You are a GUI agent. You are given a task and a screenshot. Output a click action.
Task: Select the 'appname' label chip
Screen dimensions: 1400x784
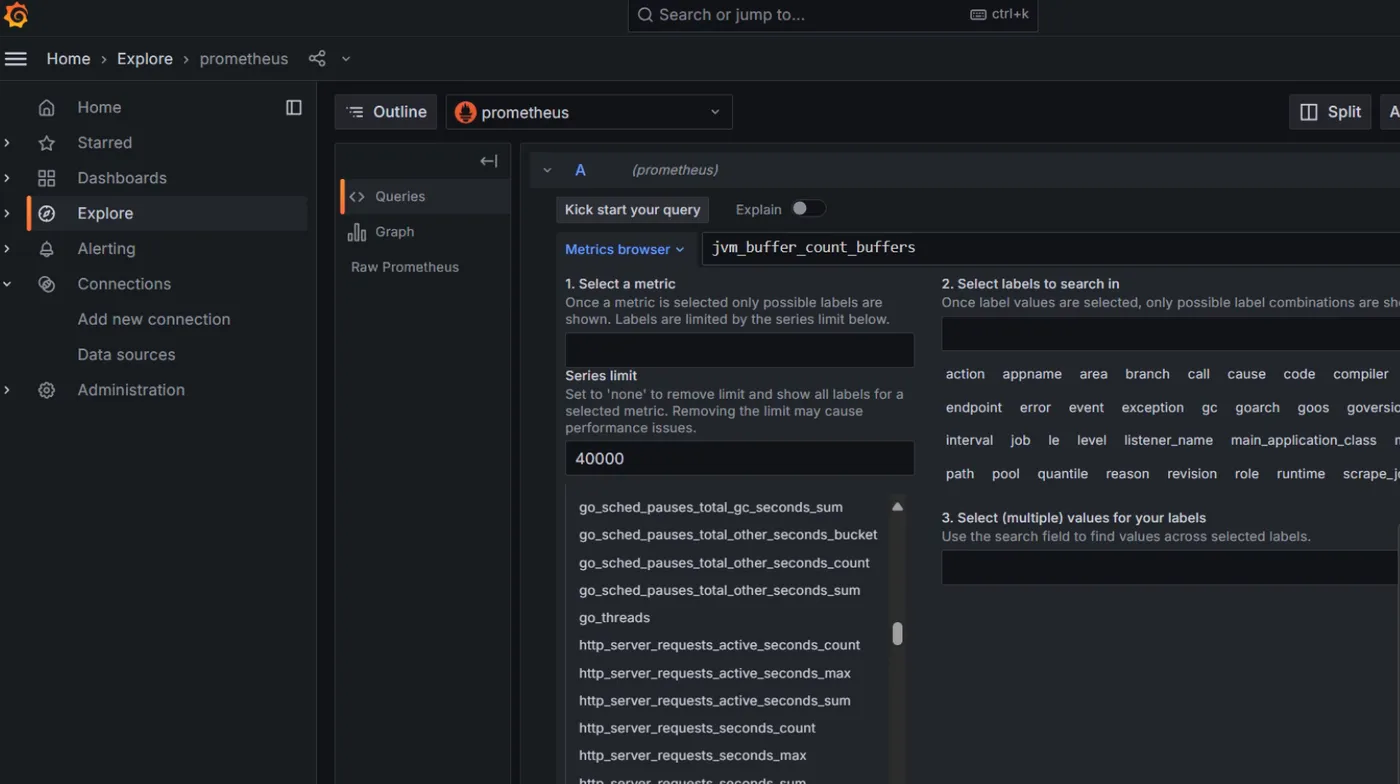click(x=1032, y=374)
